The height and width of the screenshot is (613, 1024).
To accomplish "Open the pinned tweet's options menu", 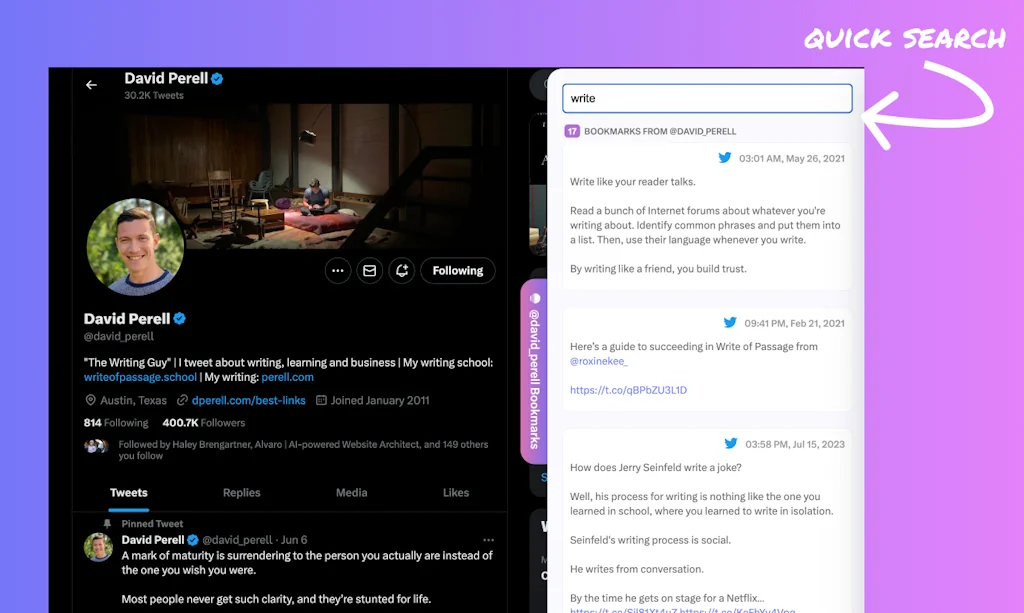I will (x=488, y=539).
